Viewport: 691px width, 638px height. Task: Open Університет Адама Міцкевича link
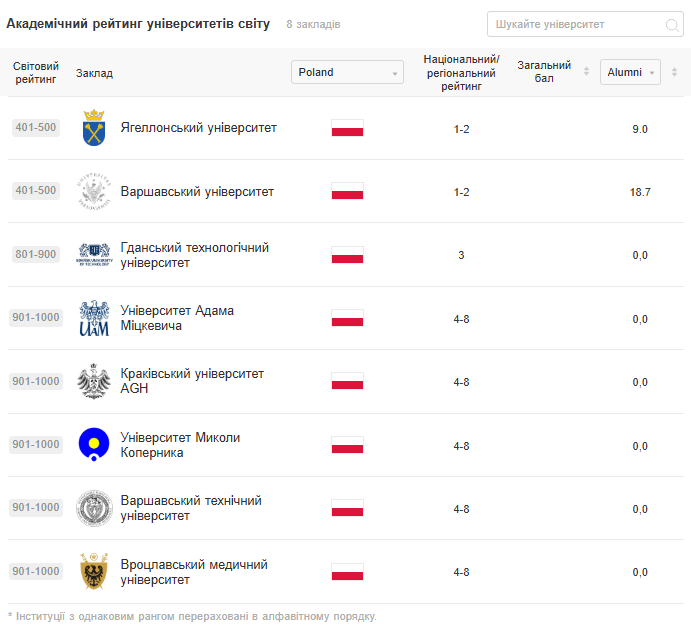coord(177,318)
